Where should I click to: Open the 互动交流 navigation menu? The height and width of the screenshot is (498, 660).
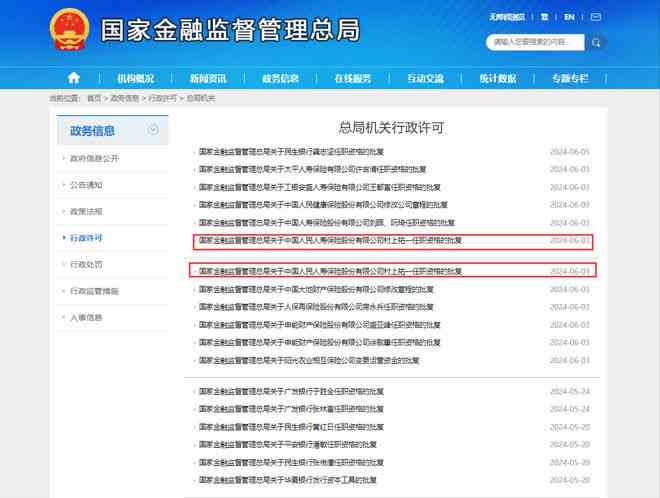[426, 78]
